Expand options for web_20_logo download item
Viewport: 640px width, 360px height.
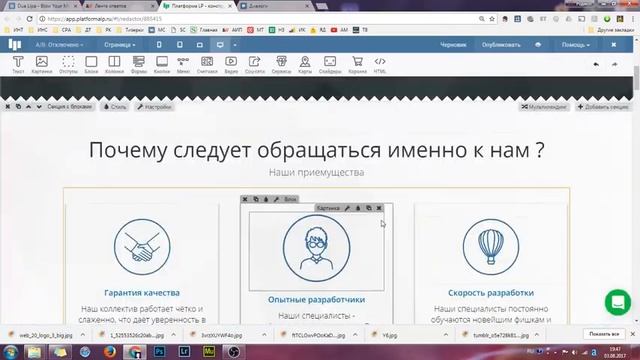[83, 335]
